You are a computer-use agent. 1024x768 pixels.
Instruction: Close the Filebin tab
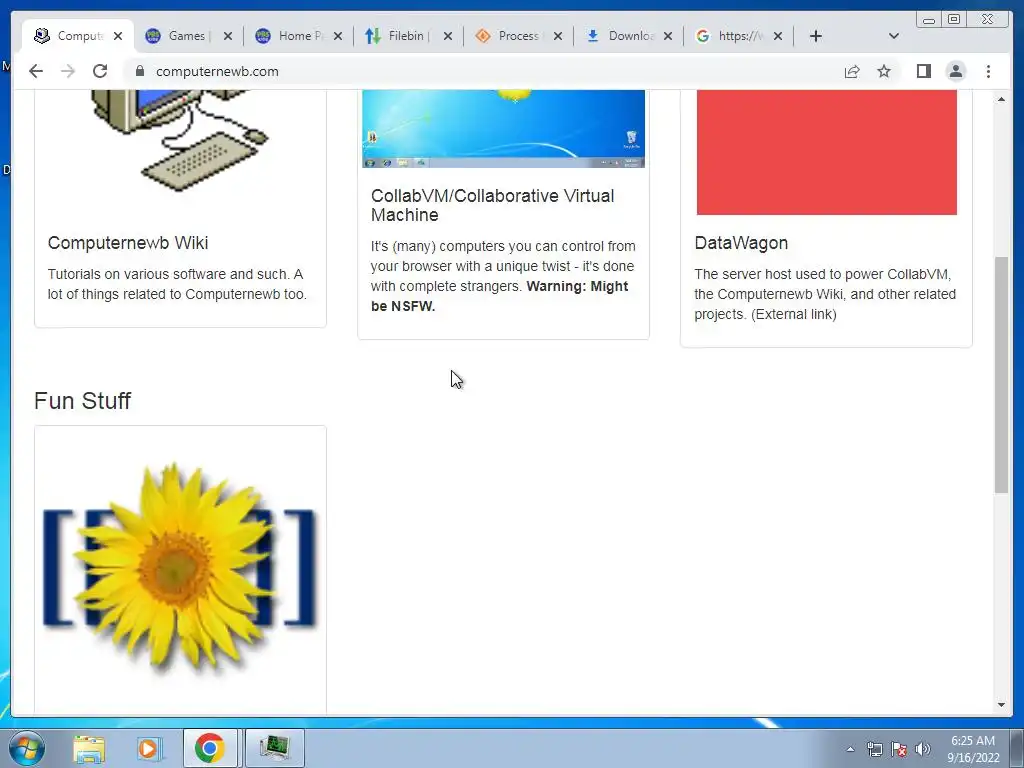pyautogui.click(x=447, y=36)
